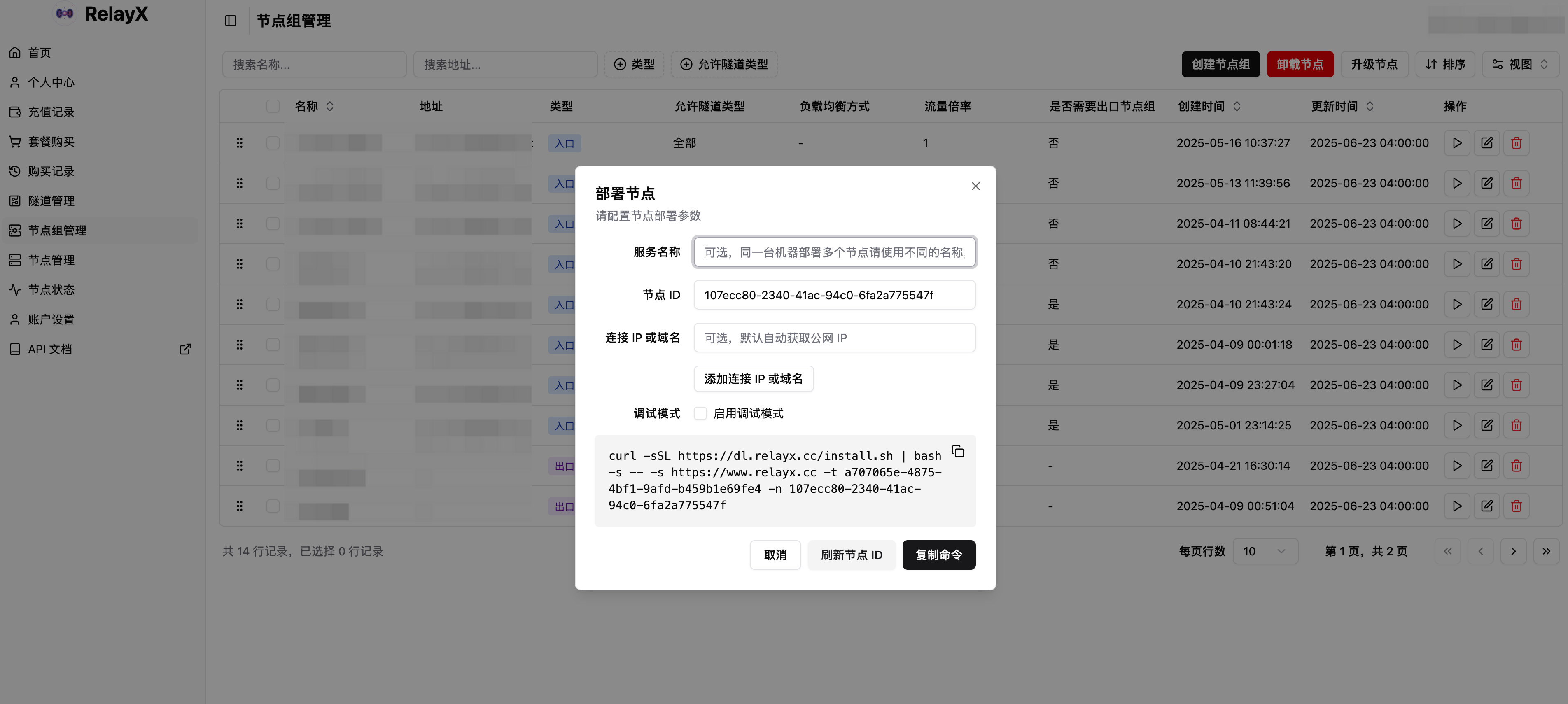Open external link icon beside API 文档

[x=185, y=349]
